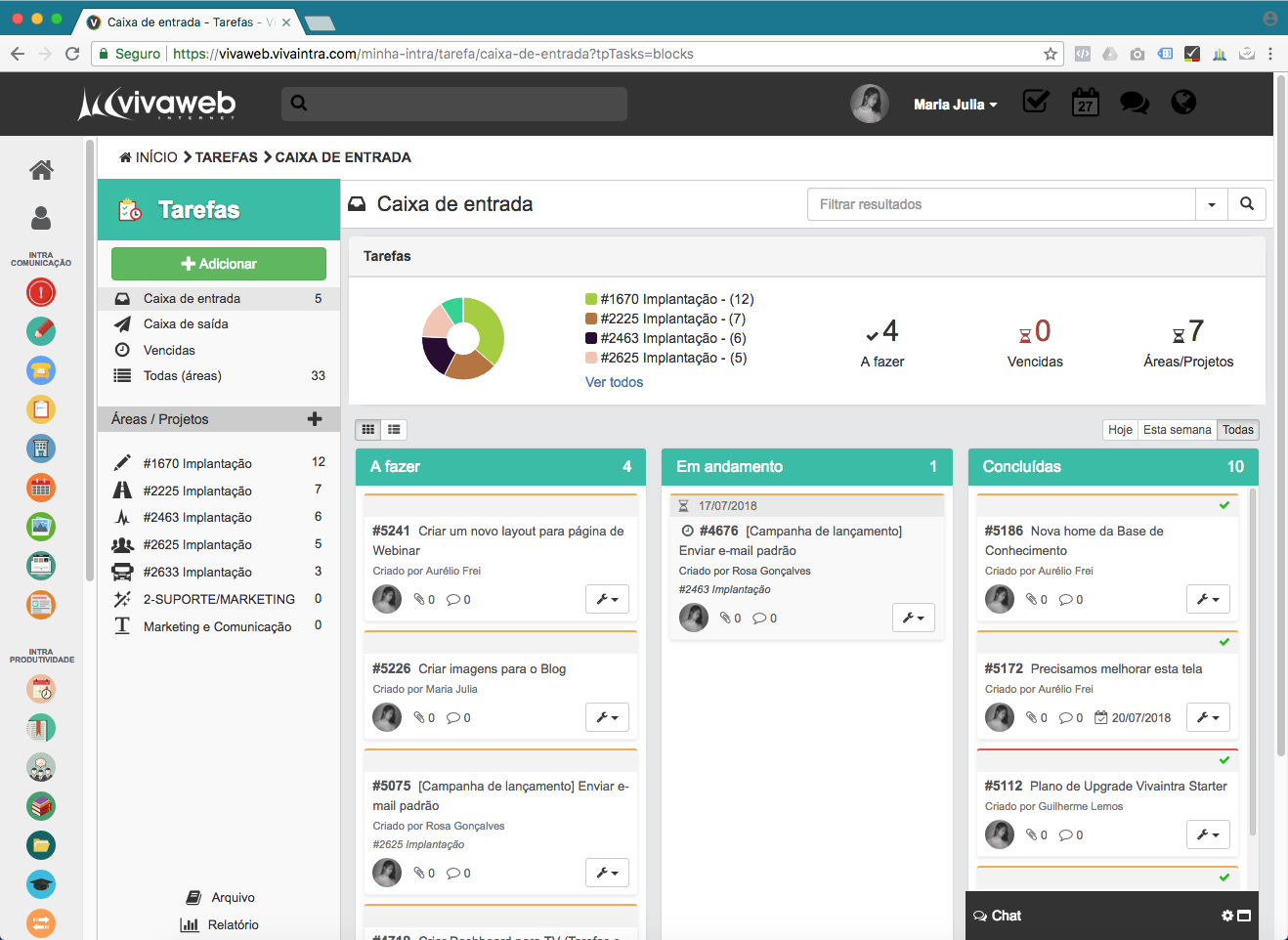1288x940 pixels.
Task: Expand the Maria Julia user menu
Action: 955,105
